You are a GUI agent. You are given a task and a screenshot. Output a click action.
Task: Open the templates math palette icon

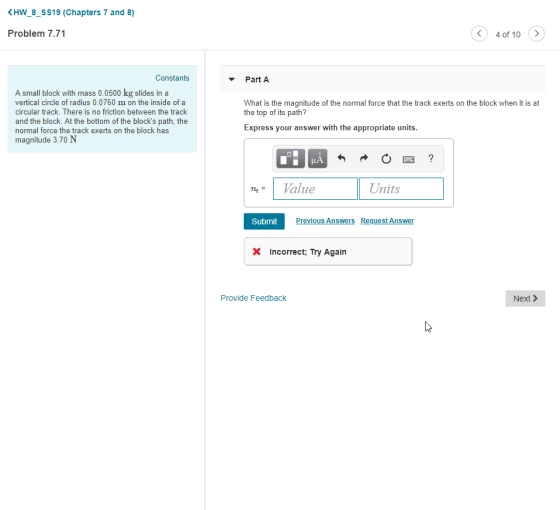[x=290, y=159]
